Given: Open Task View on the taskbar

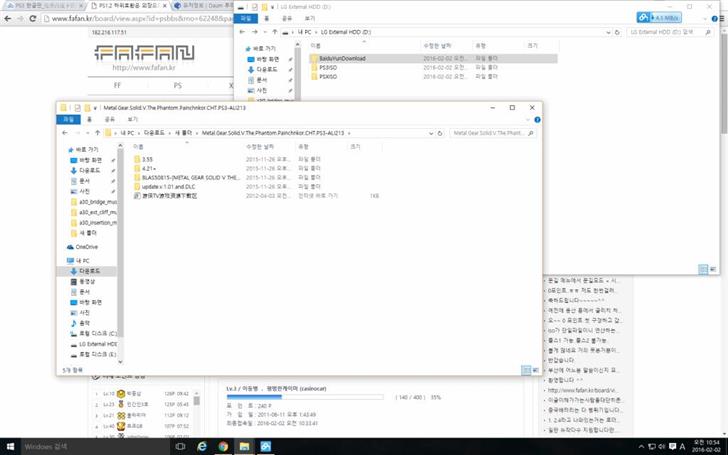Looking at the screenshot, I should (x=180, y=447).
